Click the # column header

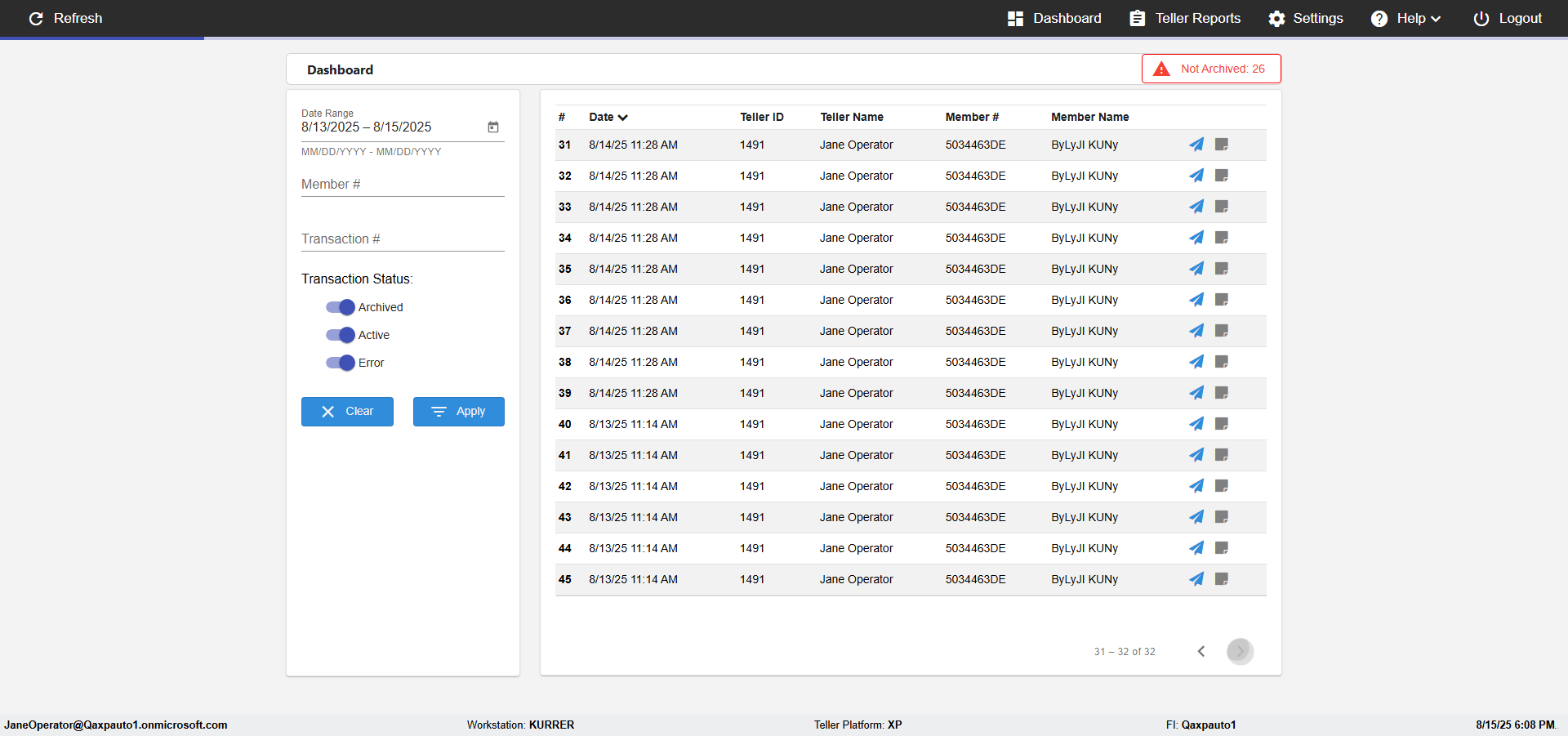click(562, 117)
